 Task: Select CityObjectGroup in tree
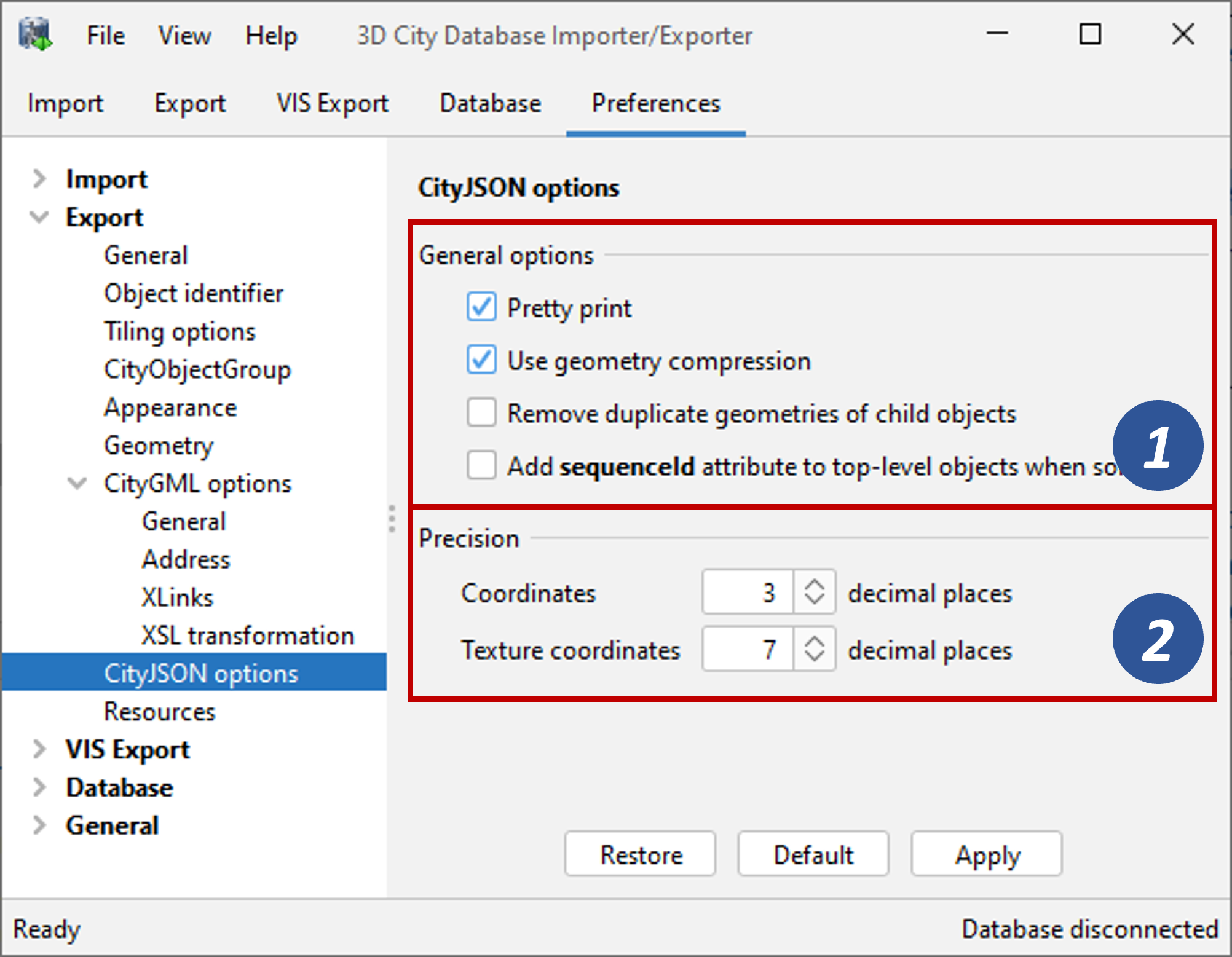(x=197, y=369)
